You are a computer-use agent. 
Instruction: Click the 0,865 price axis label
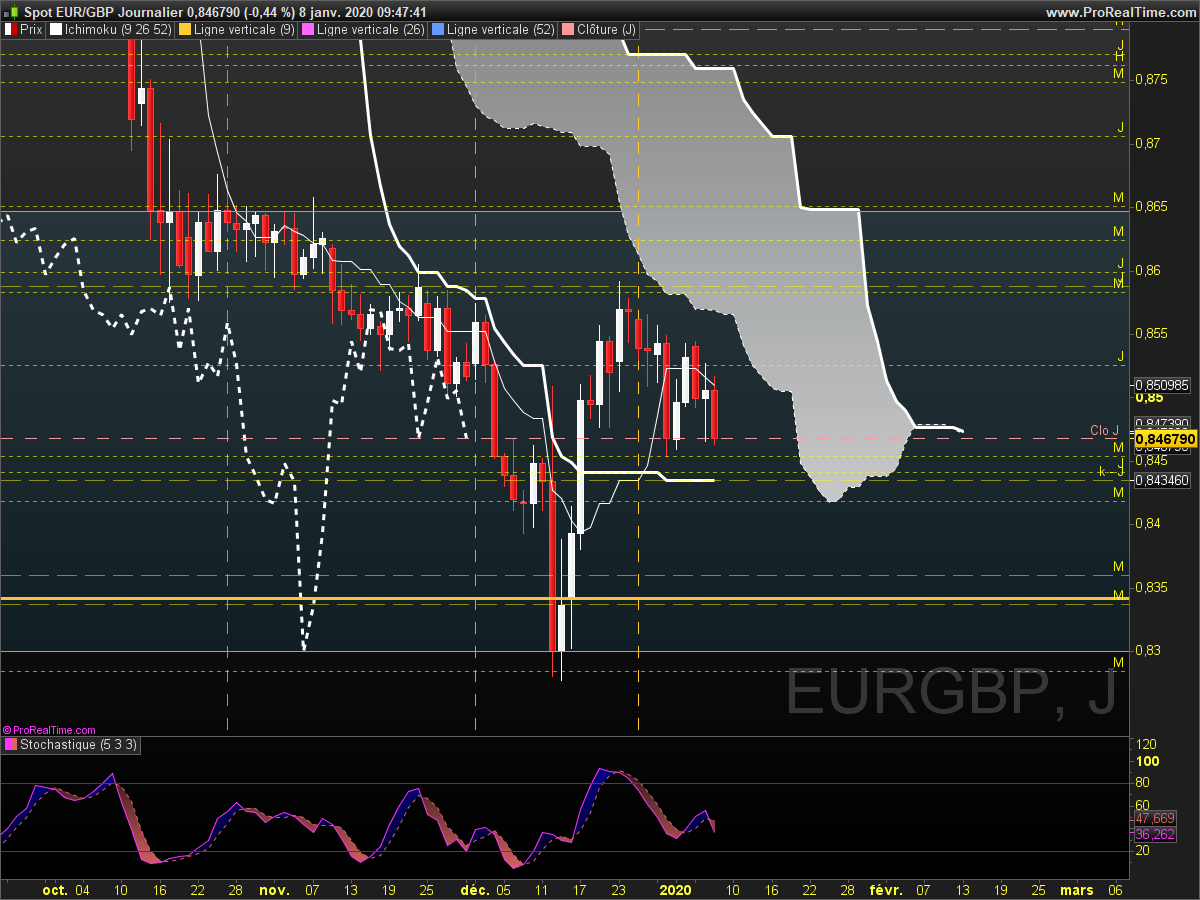[x=1151, y=206]
